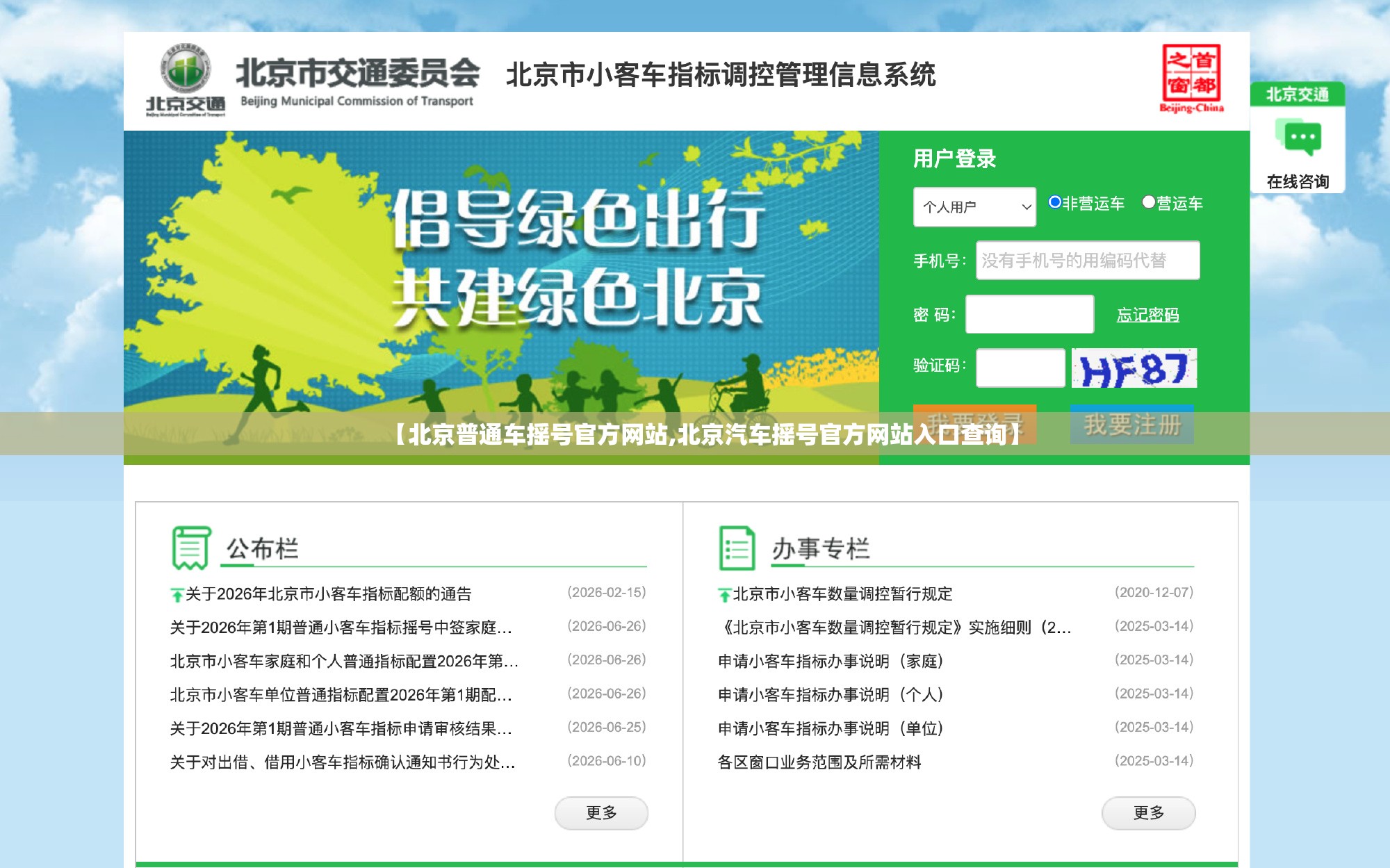Focus the 密码 password input field
1390x868 pixels.
tap(1030, 314)
